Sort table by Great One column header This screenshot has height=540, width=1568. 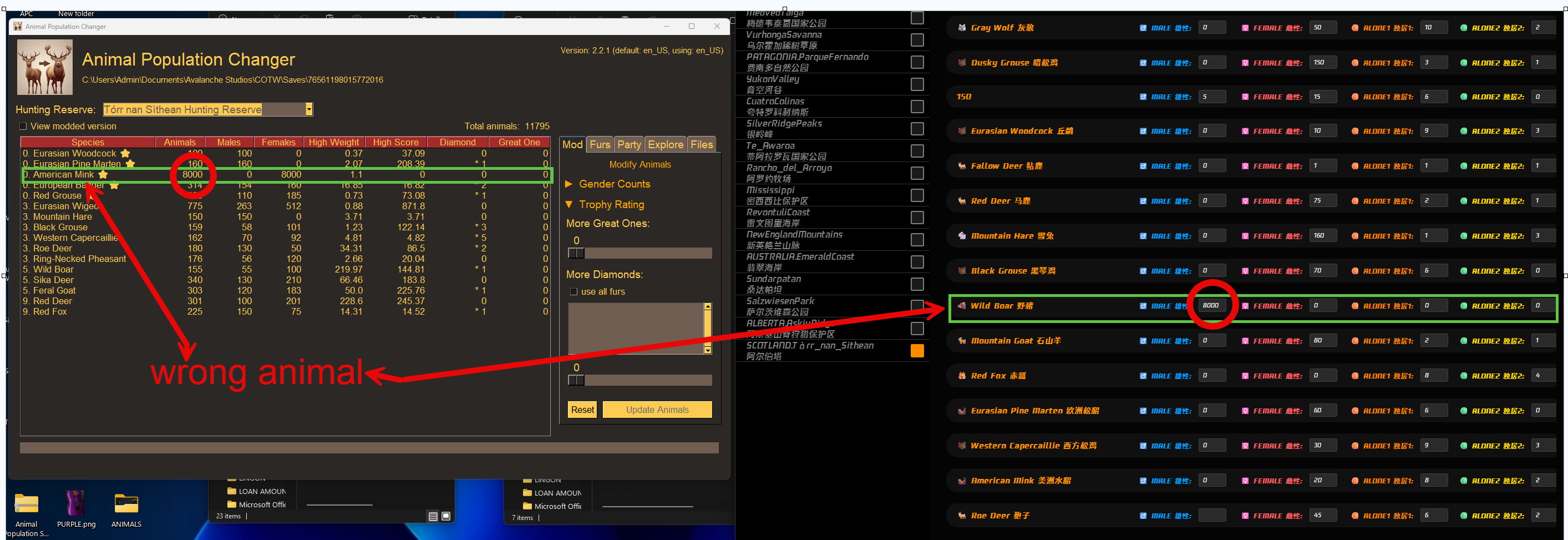[x=519, y=142]
